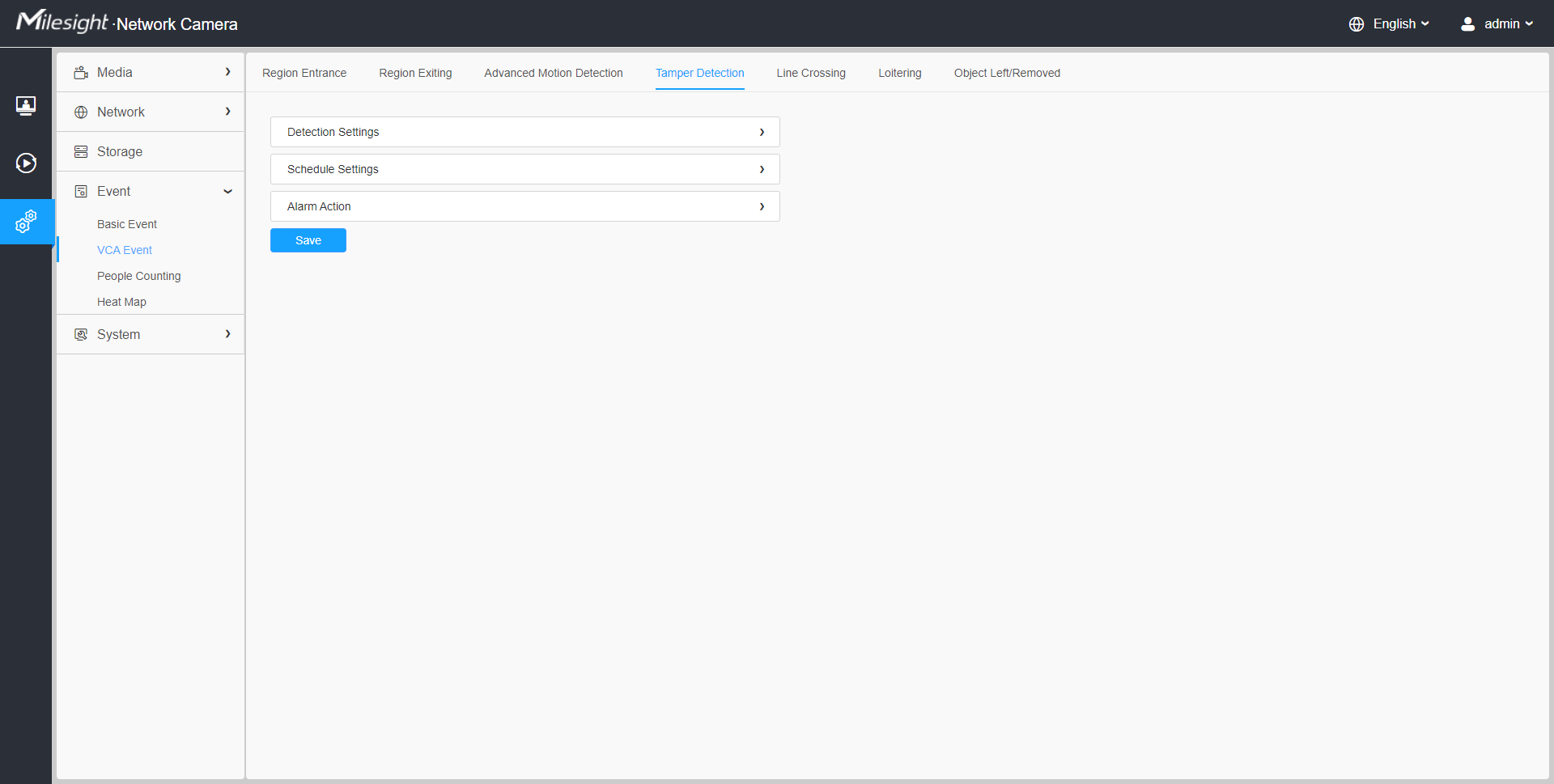
Task: Collapse the Event menu
Action: point(228,191)
